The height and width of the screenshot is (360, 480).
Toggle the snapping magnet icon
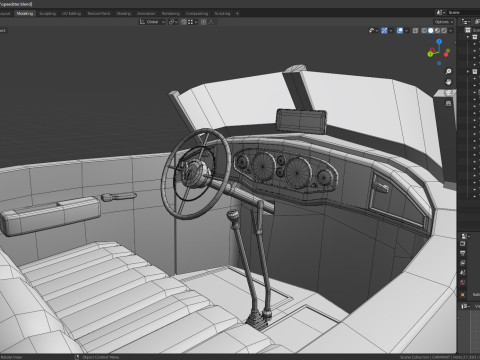(x=184, y=22)
